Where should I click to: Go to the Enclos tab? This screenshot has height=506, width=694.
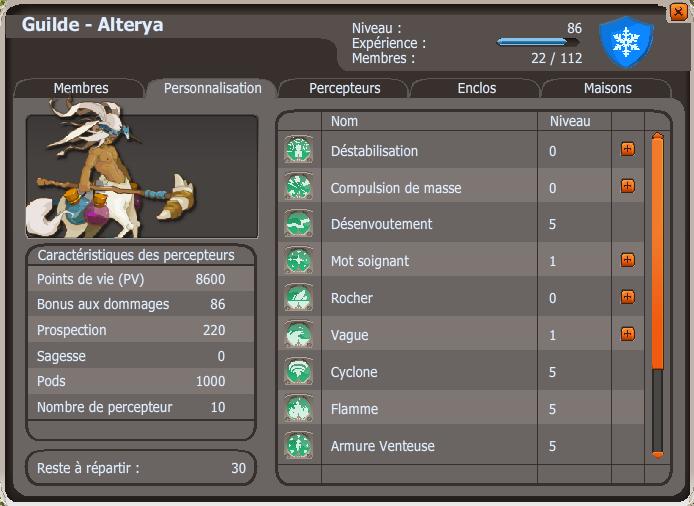476,88
